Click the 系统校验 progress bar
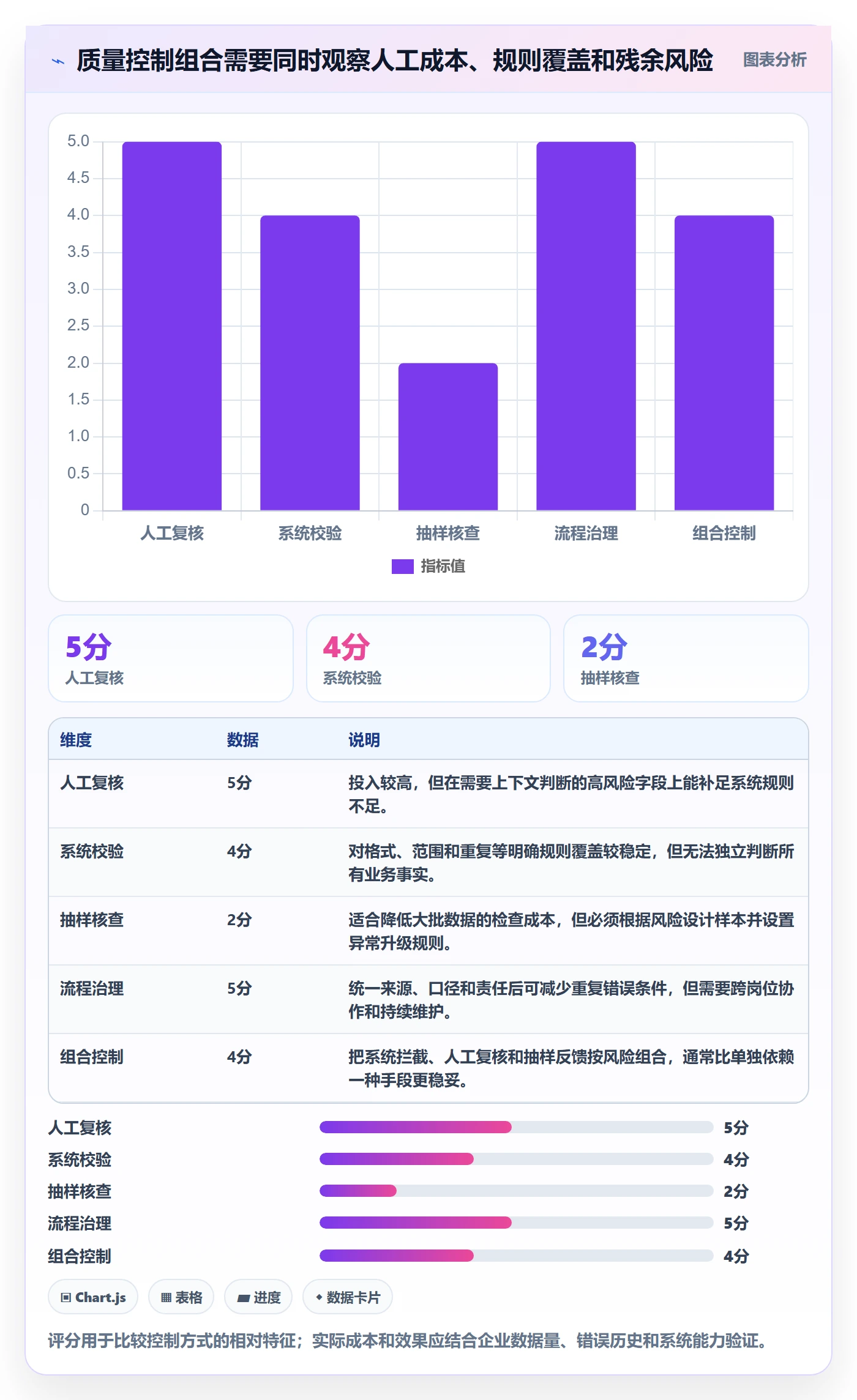 click(516, 1159)
